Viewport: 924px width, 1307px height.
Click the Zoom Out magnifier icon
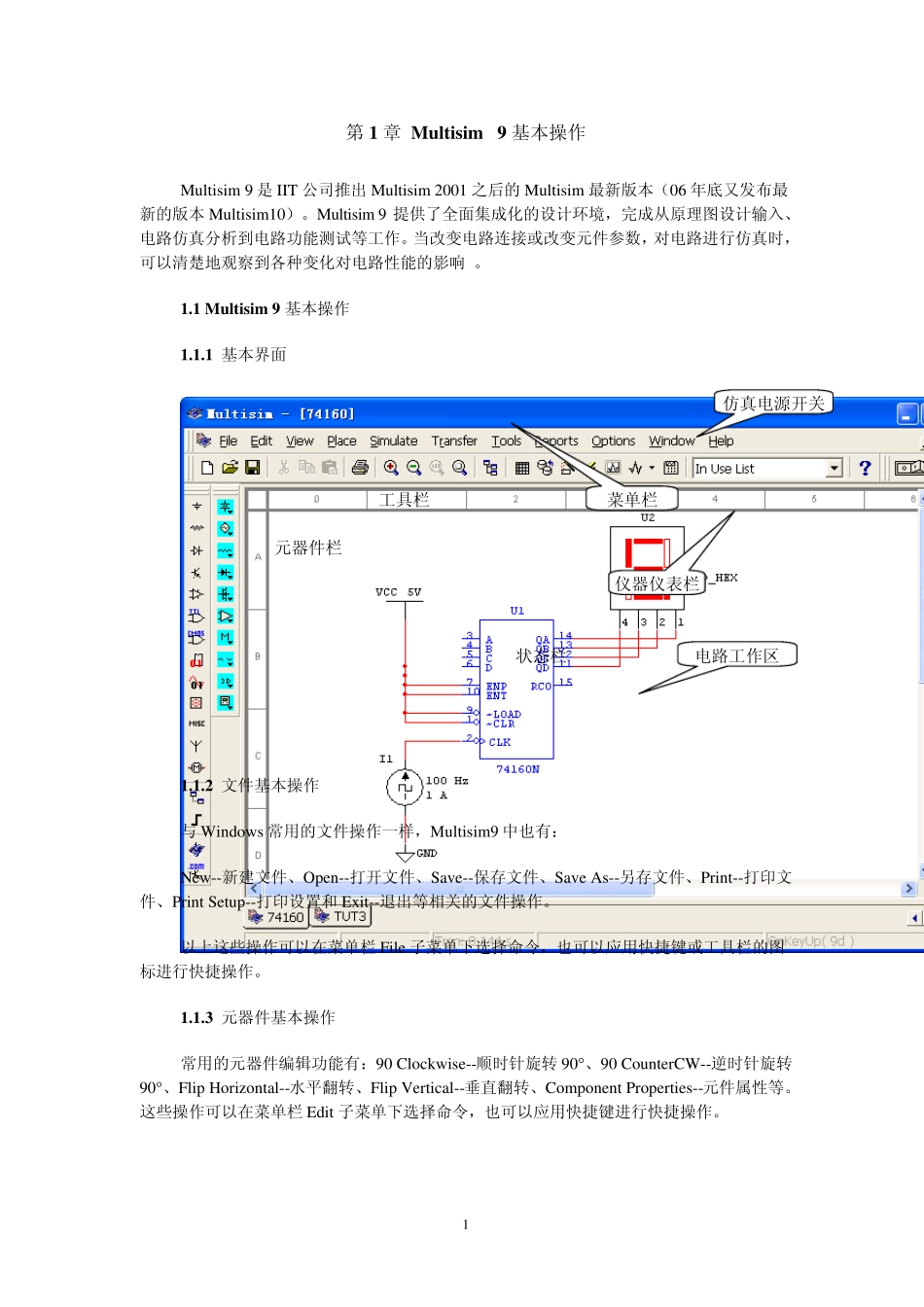click(x=414, y=468)
